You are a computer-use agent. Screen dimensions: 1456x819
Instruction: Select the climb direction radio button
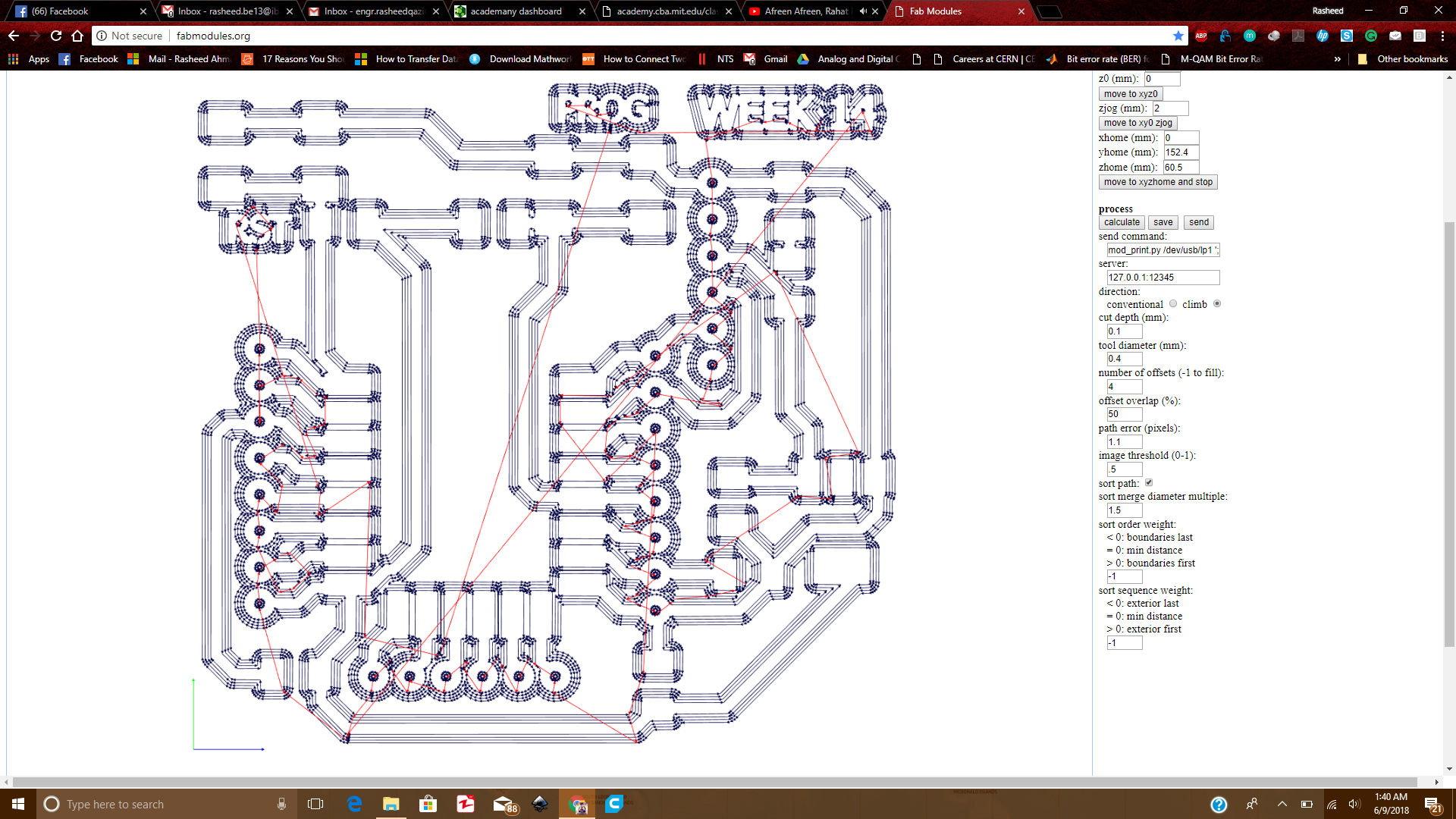point(1217,304)
